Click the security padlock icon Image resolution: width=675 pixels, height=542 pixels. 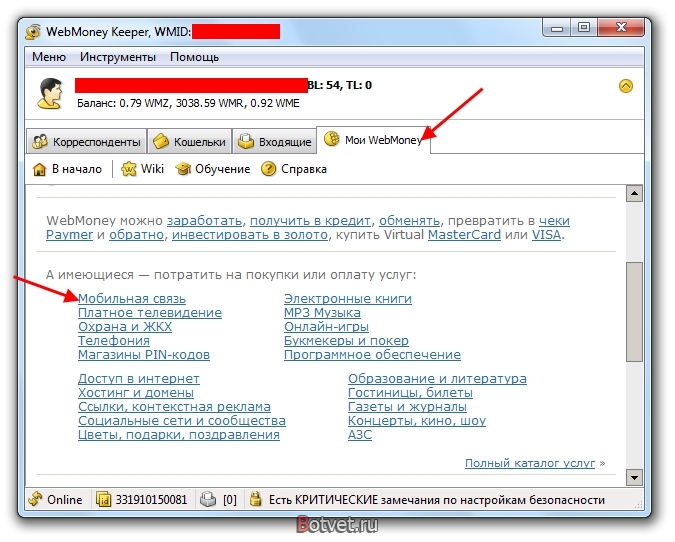click(255, 499)
